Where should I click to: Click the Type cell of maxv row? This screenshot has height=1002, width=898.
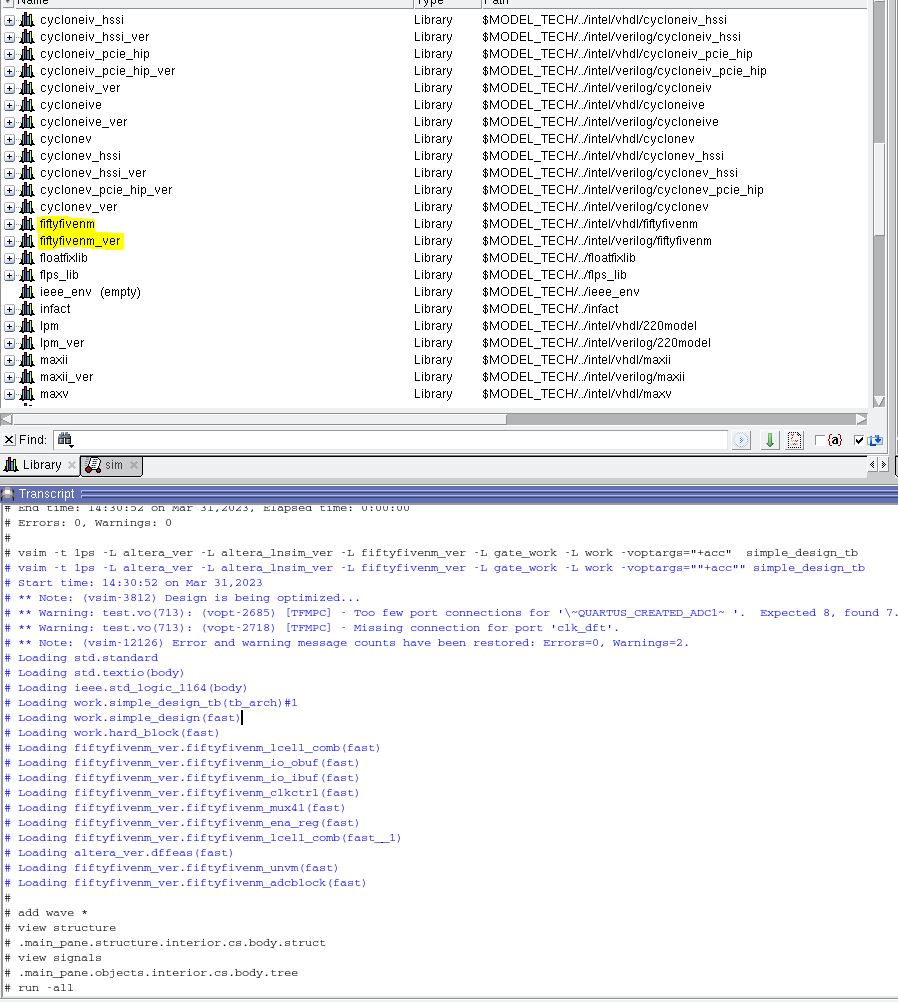433,394
